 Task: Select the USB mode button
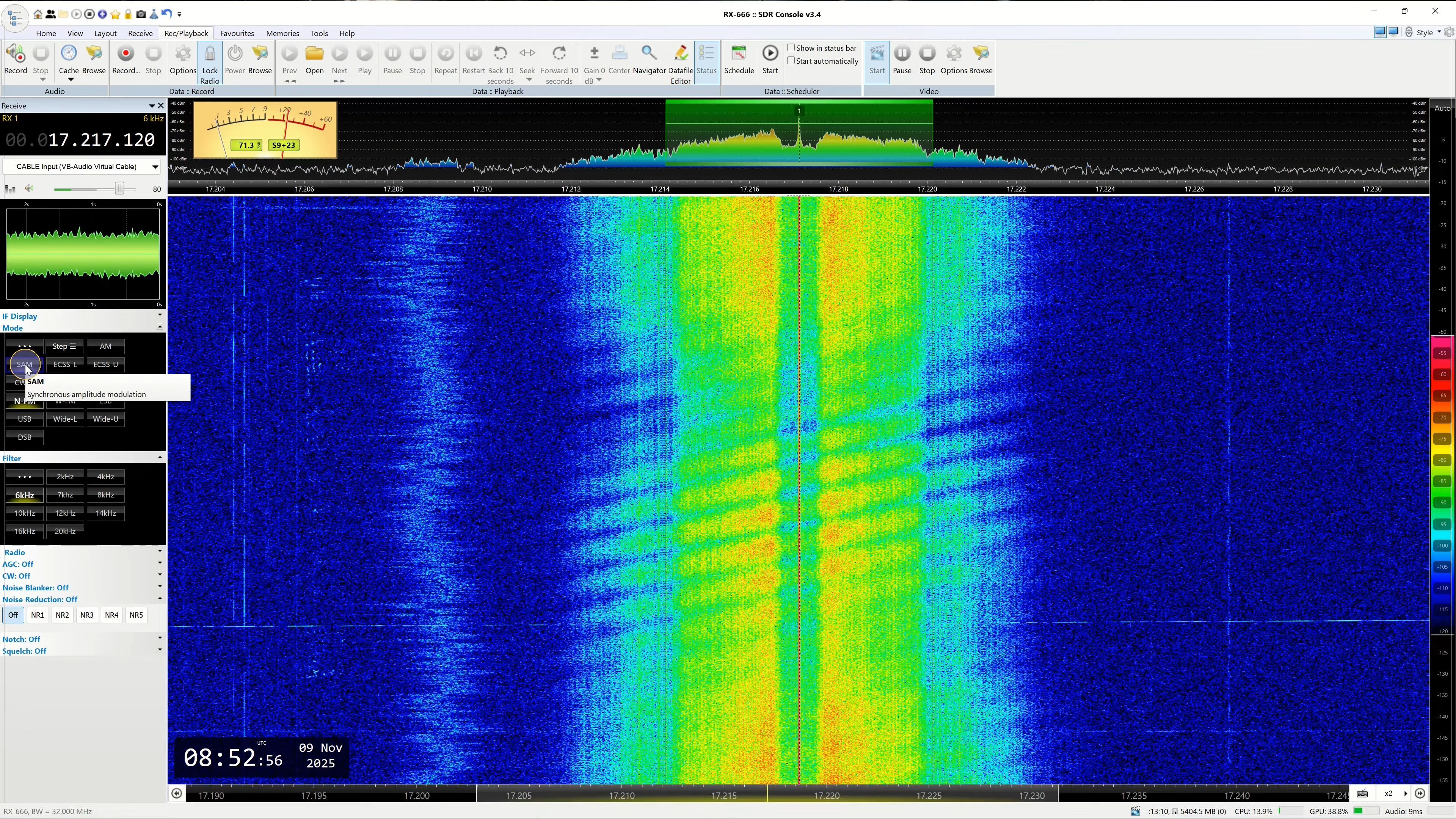tap(24, 419)
